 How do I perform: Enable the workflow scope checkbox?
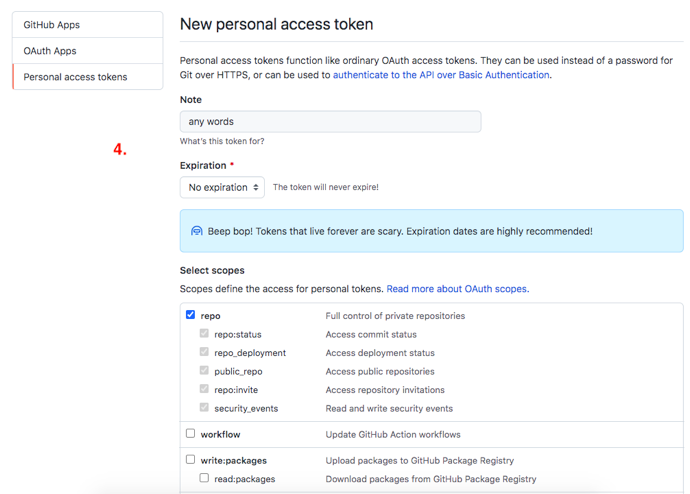tap(190, 434)
